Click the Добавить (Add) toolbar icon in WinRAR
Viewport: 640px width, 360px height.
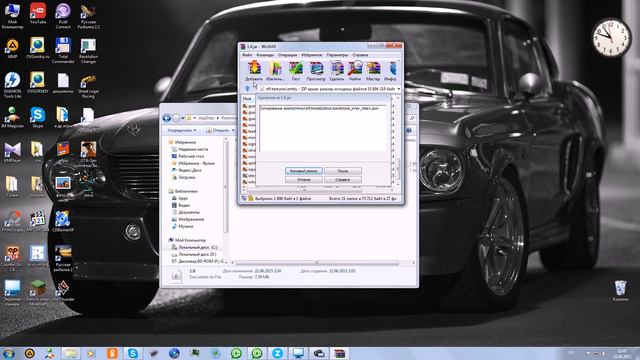pos(254,71)
